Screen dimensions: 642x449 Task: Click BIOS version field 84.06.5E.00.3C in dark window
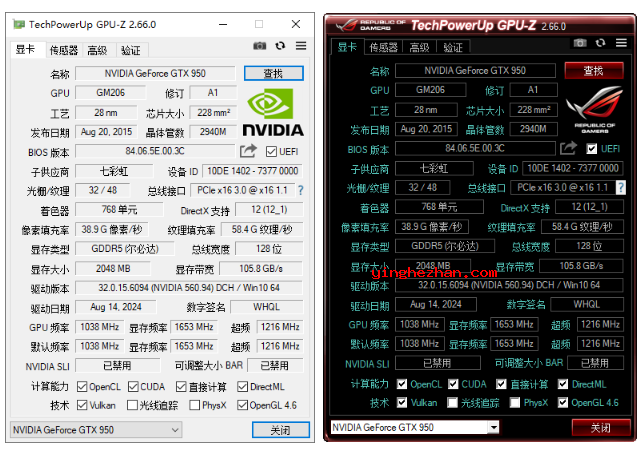(x=475, y=148)
